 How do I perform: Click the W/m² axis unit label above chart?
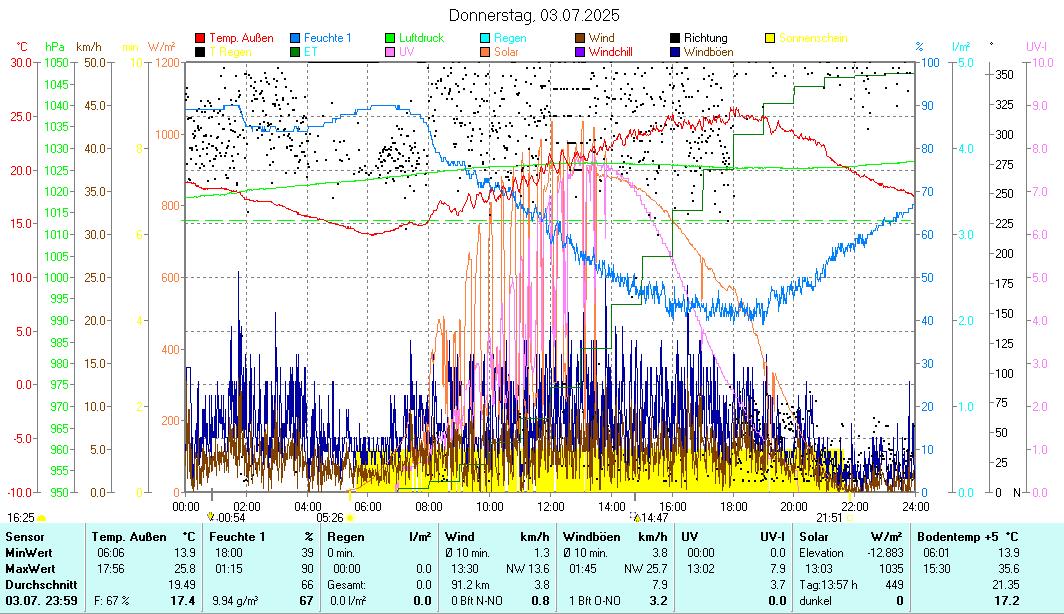162,47
